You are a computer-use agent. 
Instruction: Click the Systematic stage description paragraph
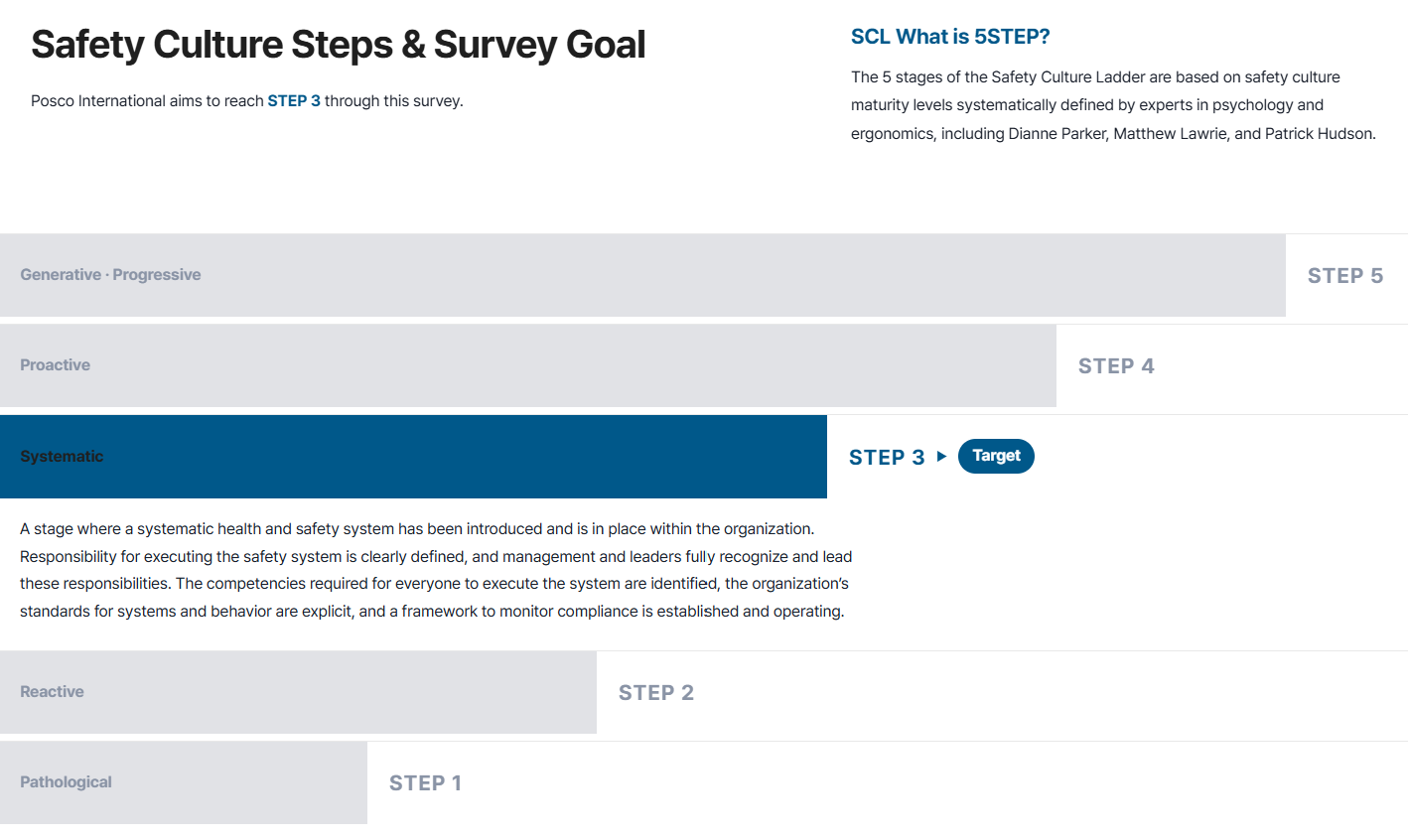[436, 570]
